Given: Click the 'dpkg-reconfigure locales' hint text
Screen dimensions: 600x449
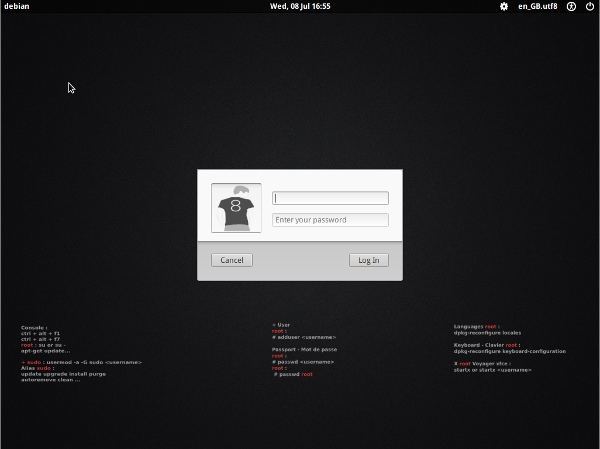Looking at the screenshot, I should coord(487,333).
